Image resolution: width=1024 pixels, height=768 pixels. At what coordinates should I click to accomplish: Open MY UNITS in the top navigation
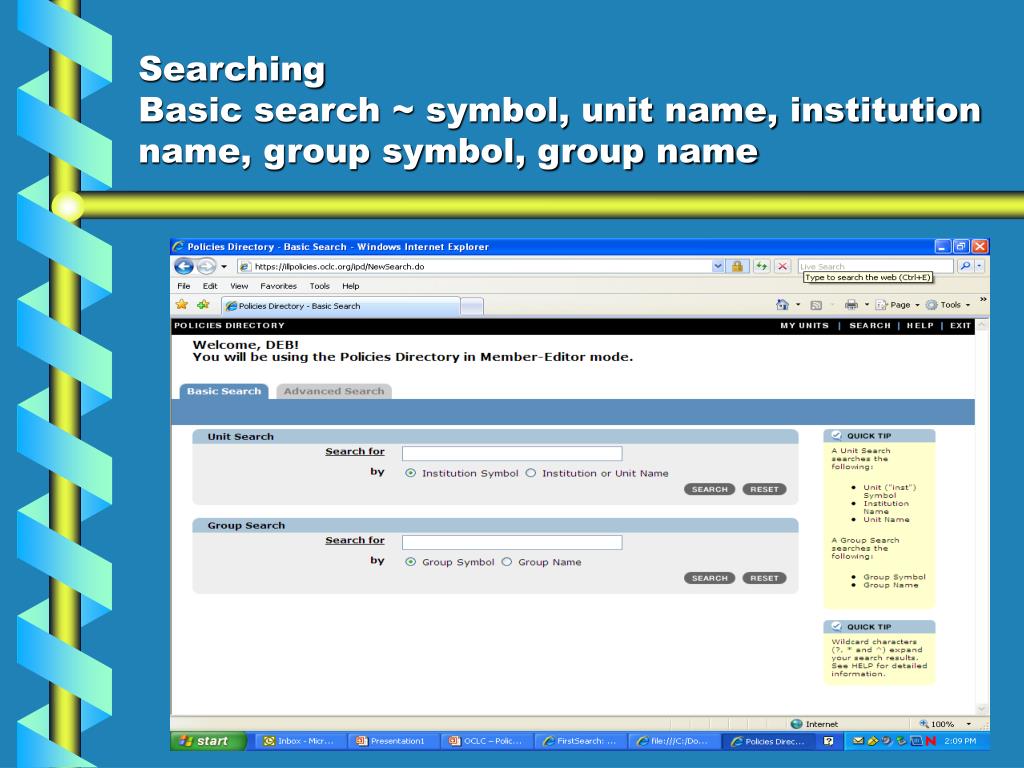click(x=805, y=325)
